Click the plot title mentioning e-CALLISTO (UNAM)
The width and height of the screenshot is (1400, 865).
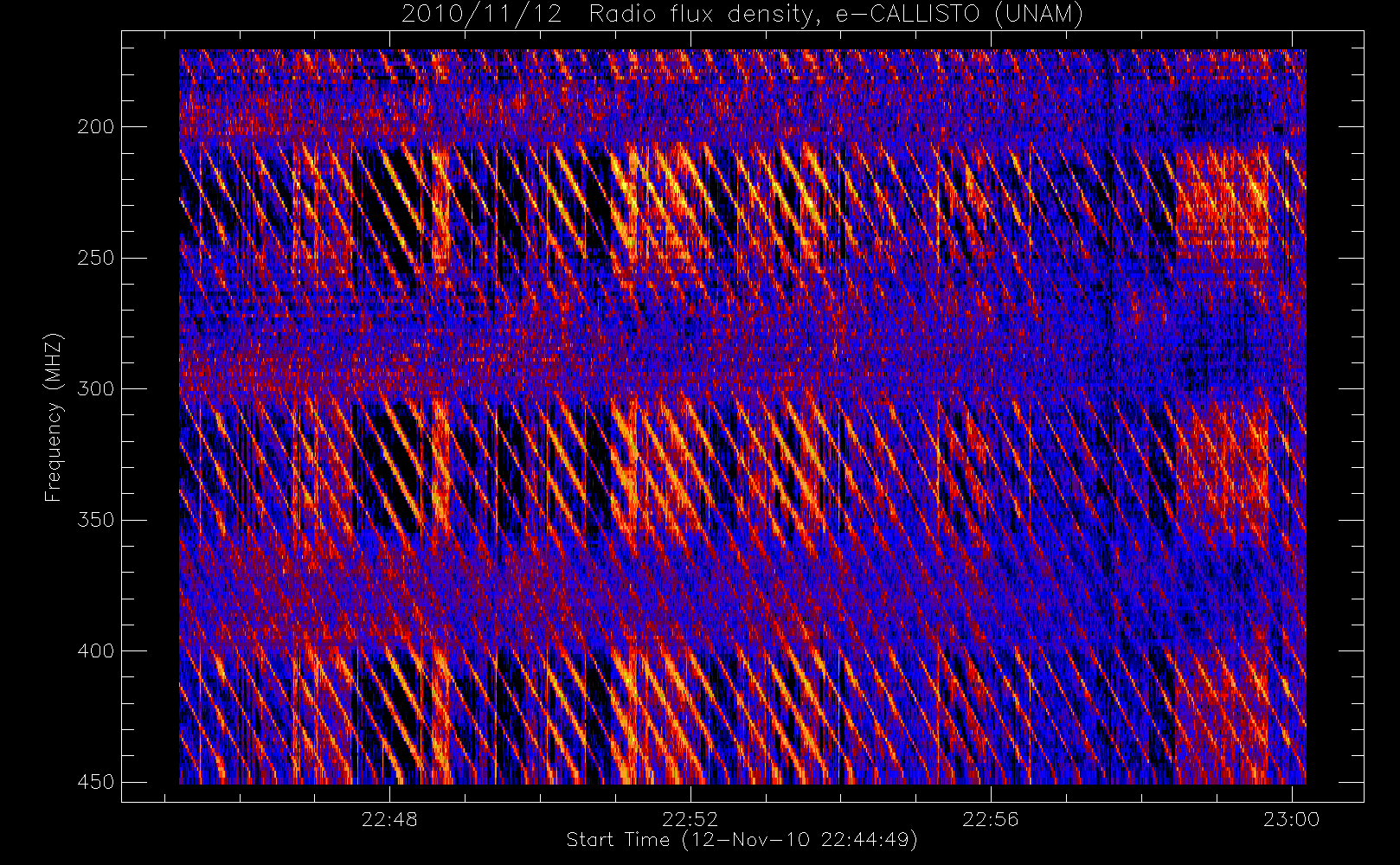tap(742, 14)
